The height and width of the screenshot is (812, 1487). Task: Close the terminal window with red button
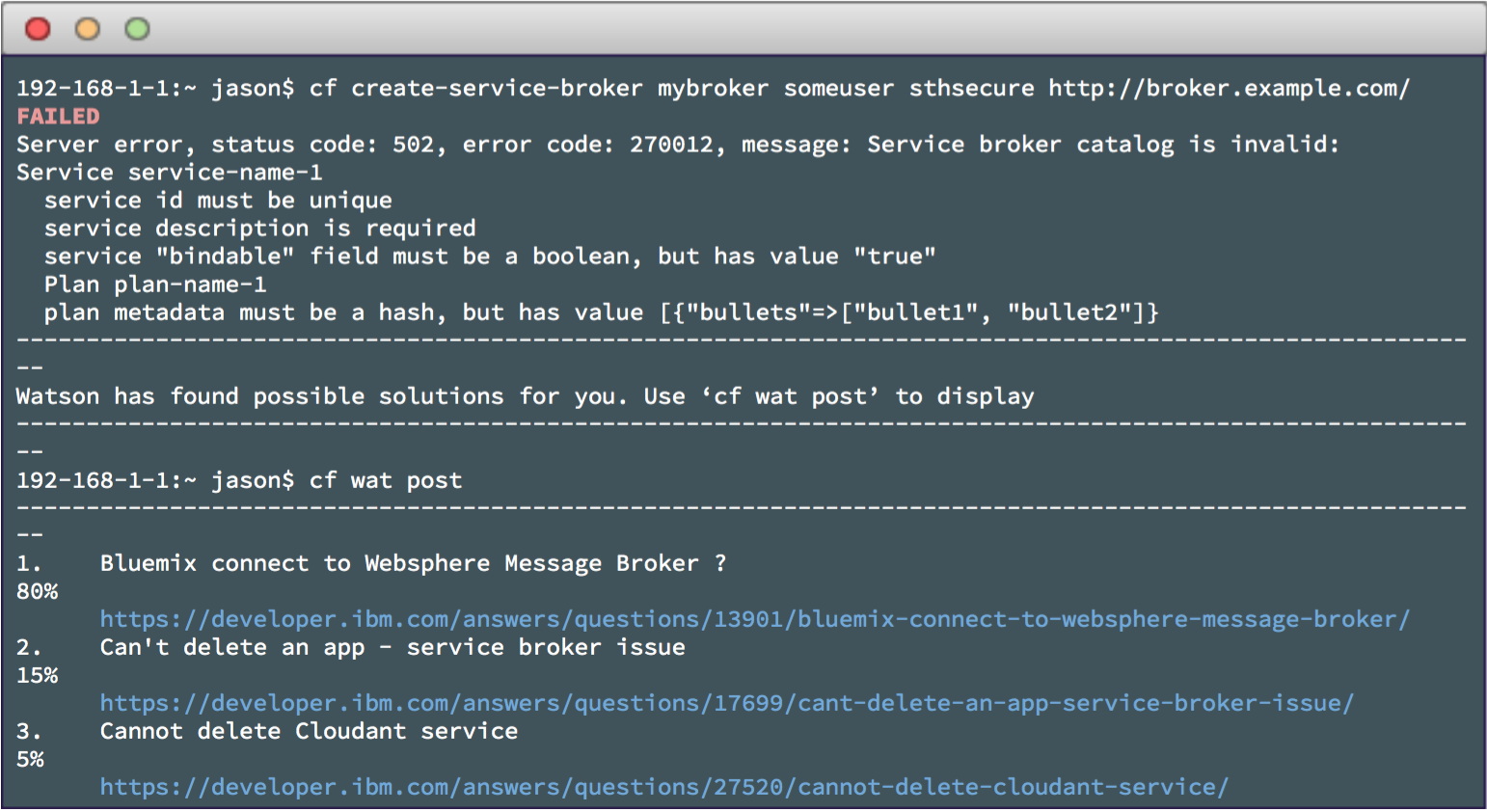[x=38, y=29]
